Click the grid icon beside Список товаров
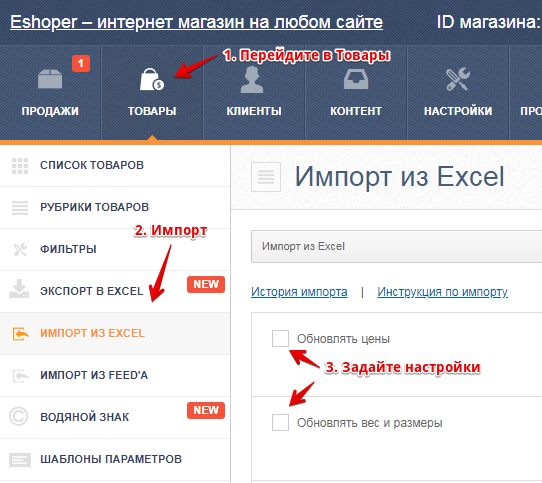The image size is (542, 483). click(20, 166)
